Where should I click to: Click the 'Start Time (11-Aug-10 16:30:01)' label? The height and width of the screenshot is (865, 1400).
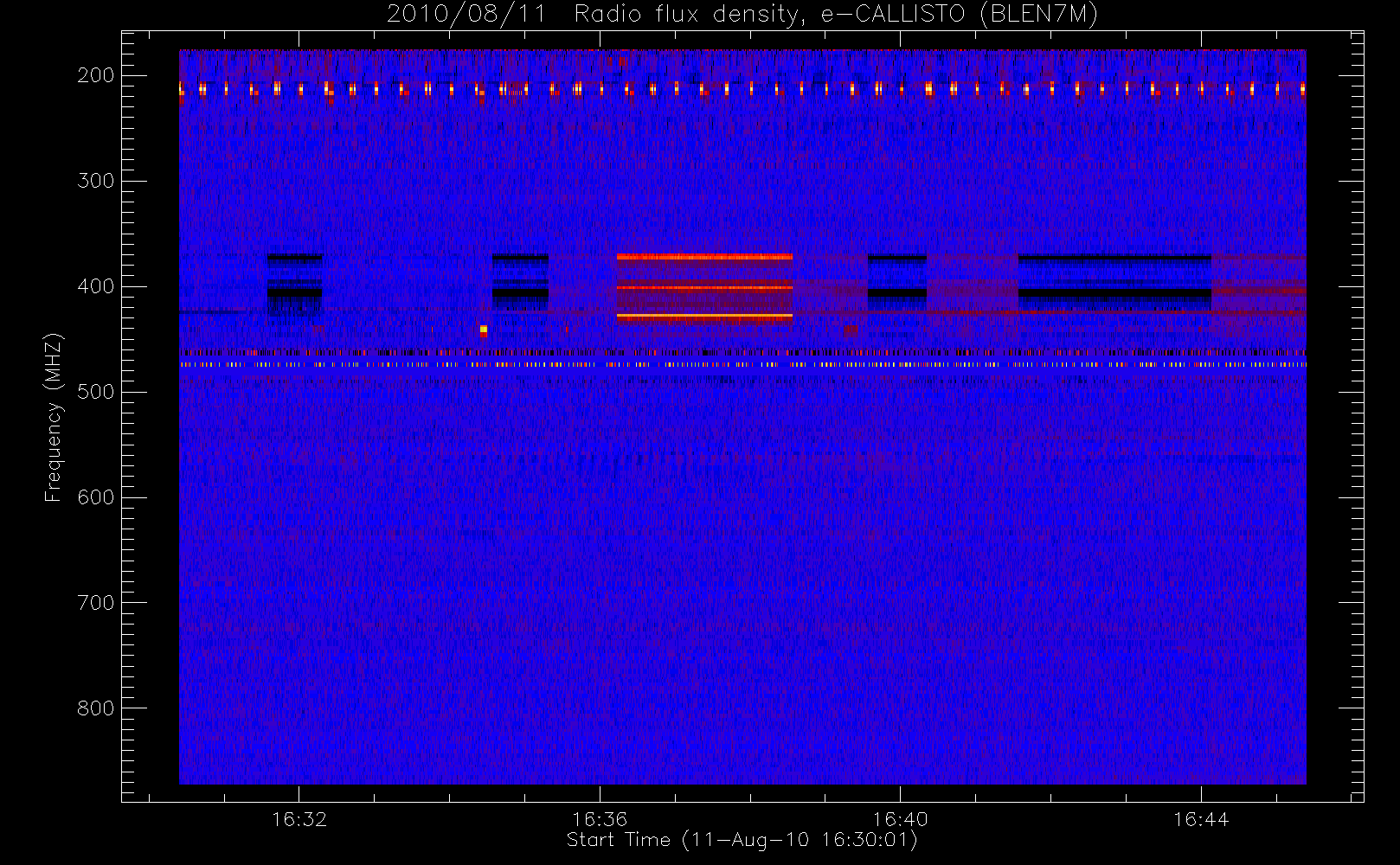[742, 840]
